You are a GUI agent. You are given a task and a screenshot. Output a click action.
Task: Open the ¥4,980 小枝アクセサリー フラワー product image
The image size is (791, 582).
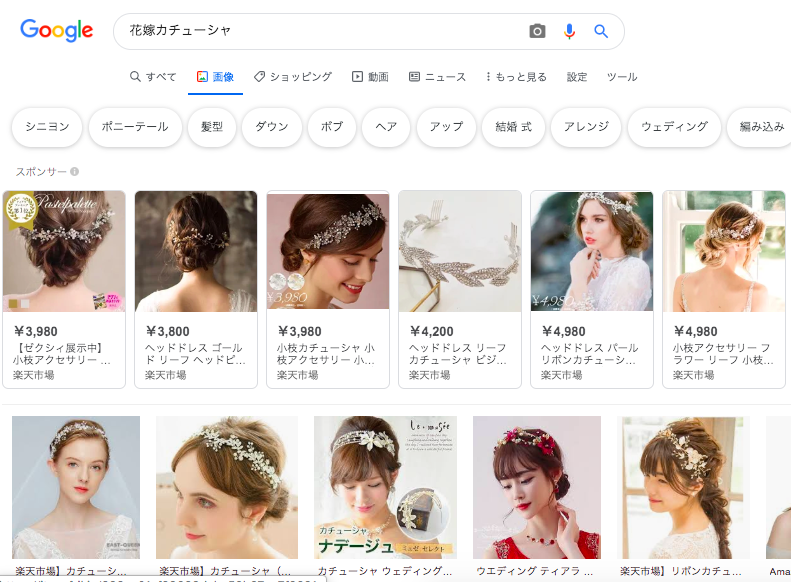point(724,251)
